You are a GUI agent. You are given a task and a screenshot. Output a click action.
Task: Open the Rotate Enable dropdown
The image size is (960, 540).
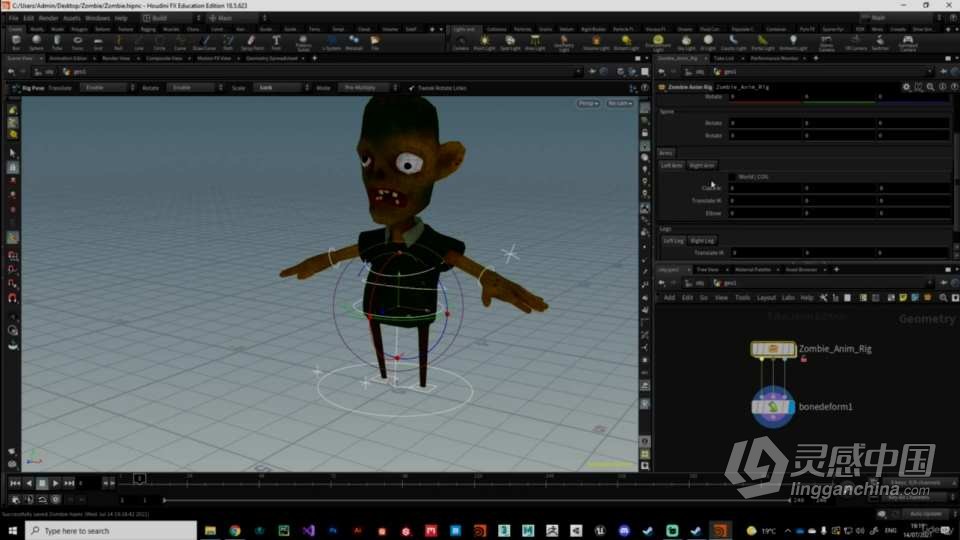tap(195, 88)
